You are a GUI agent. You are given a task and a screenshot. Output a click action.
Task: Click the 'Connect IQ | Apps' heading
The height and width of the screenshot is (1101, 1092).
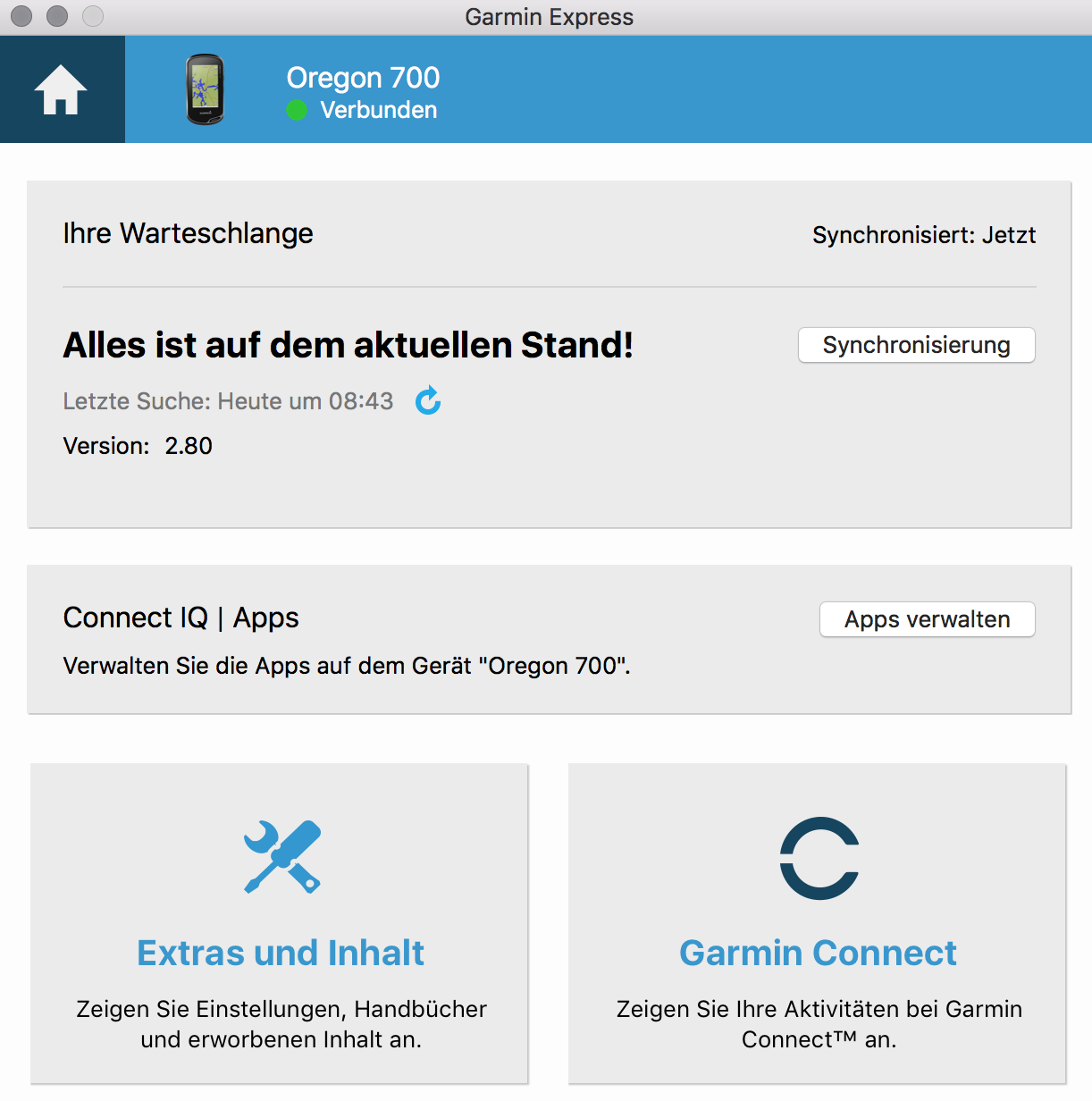[181, 618]
